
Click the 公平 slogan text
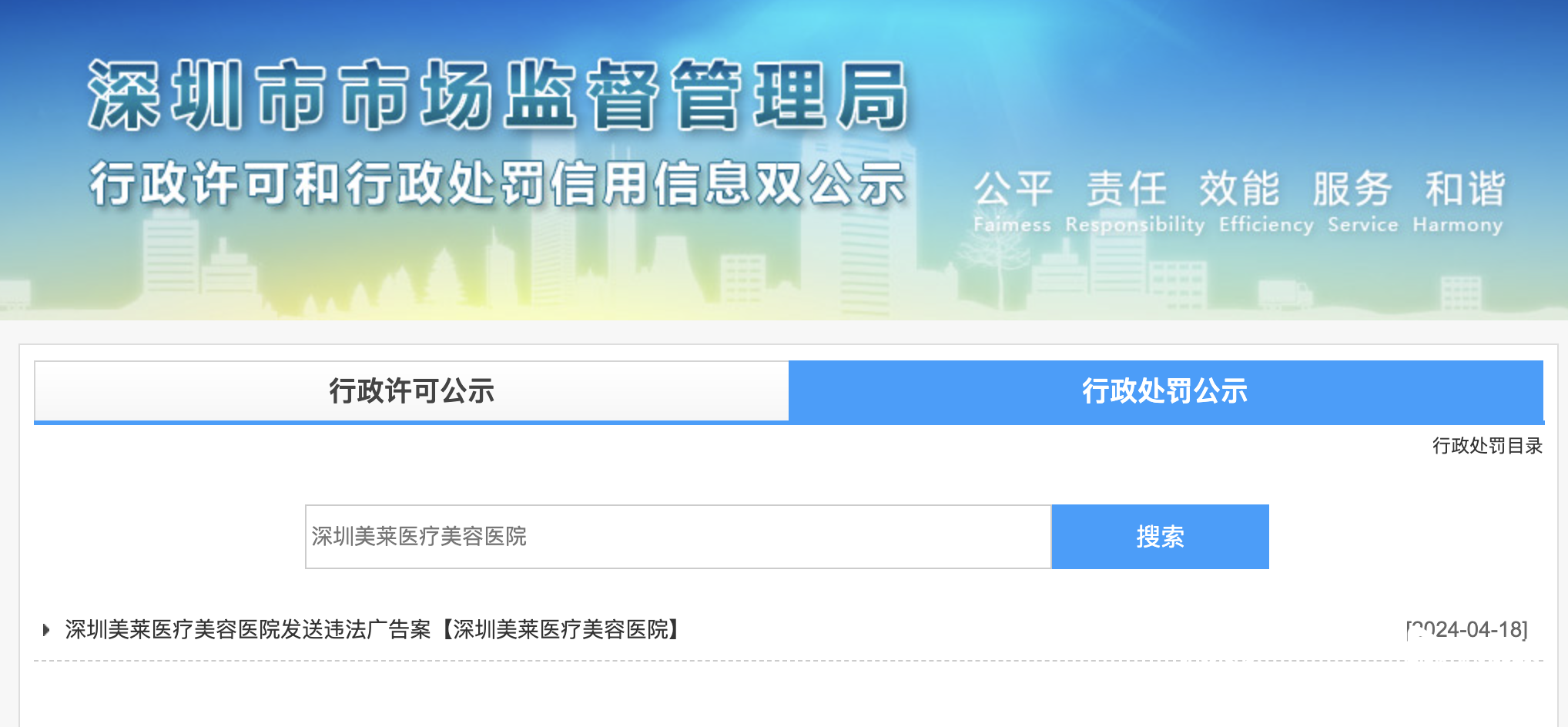coord(1013,189)
